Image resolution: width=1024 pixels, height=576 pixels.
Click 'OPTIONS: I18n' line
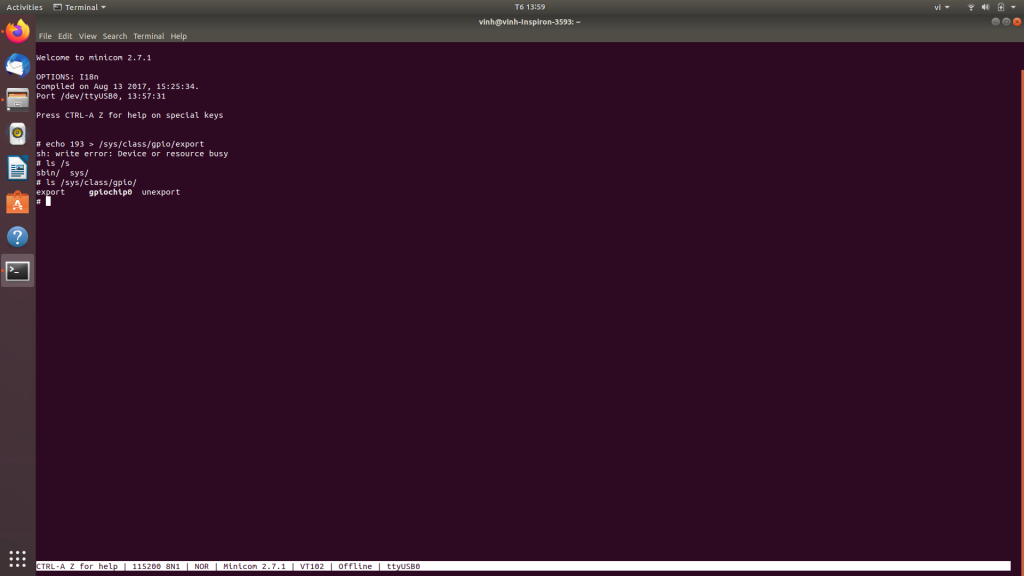[67, 76]
